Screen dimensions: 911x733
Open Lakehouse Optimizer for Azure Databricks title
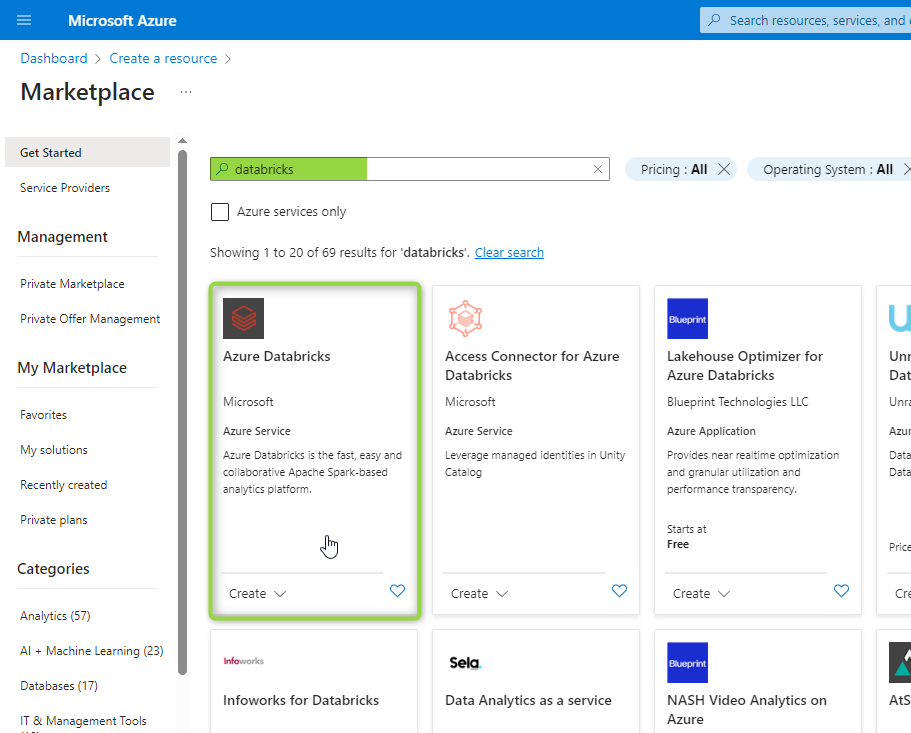tap(745, 365)
